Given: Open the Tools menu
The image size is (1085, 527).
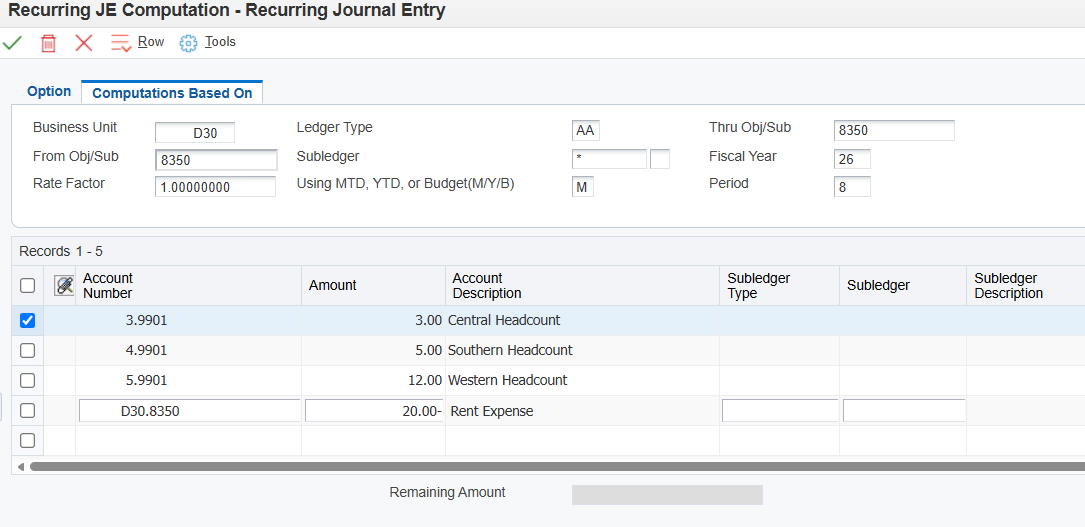Looking at the screenshot, I should pyautogui.click(x=220, y=42).
